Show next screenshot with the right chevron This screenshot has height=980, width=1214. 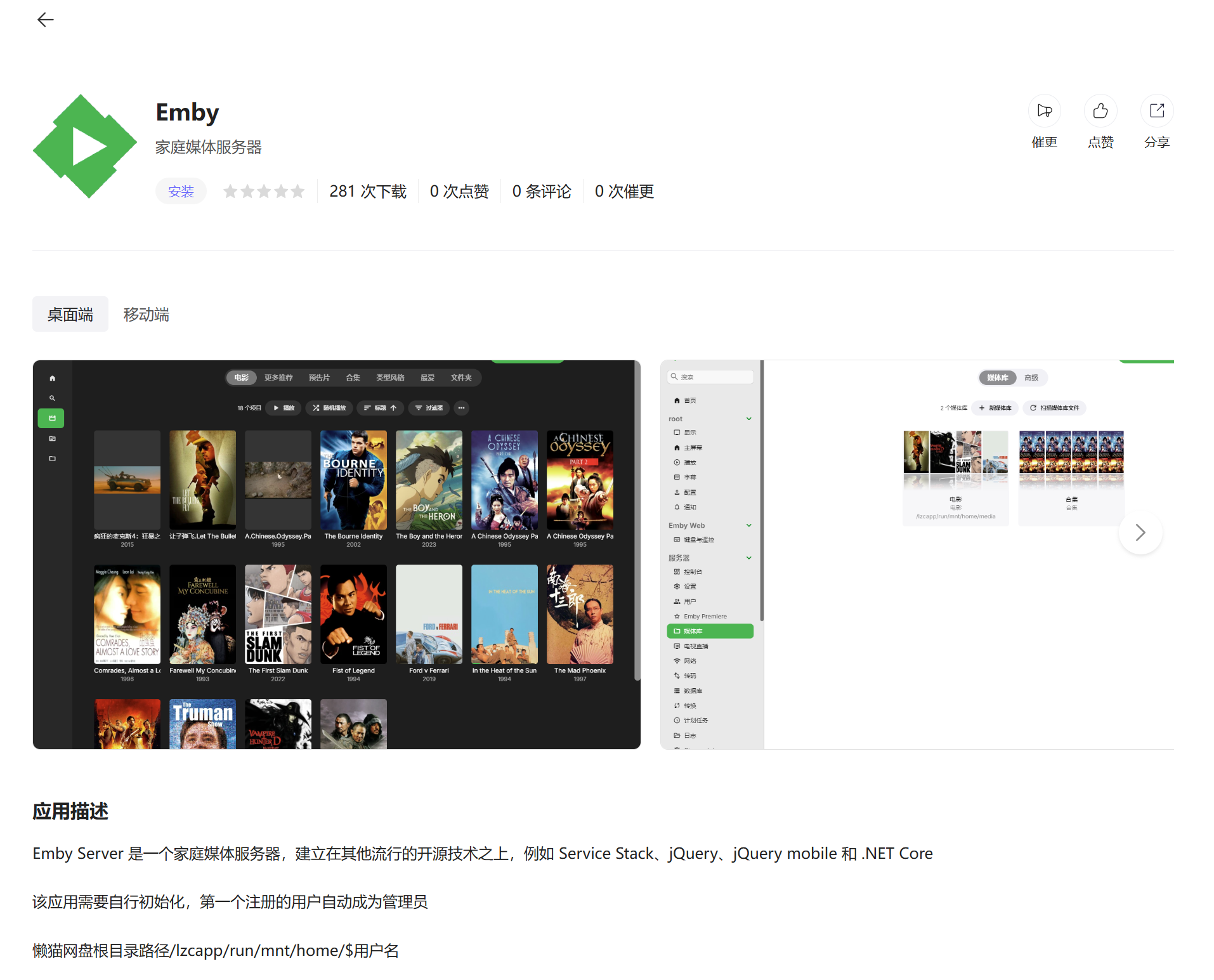pos(1140,533)
